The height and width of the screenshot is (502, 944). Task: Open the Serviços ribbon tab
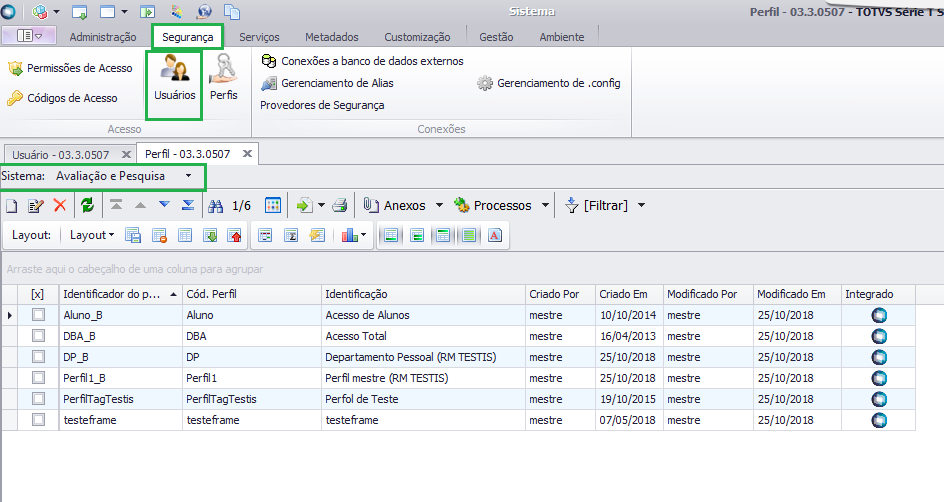[259, 37]
